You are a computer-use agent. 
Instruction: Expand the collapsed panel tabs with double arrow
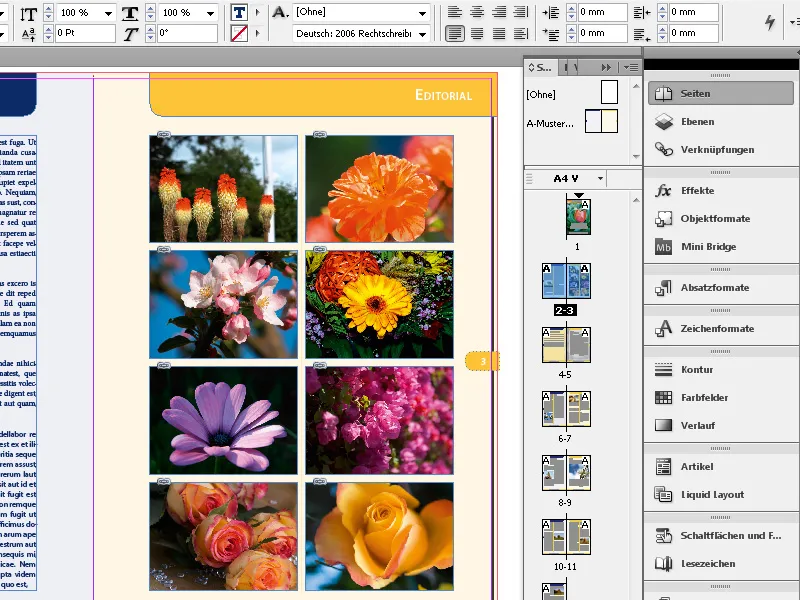[606, 67]
